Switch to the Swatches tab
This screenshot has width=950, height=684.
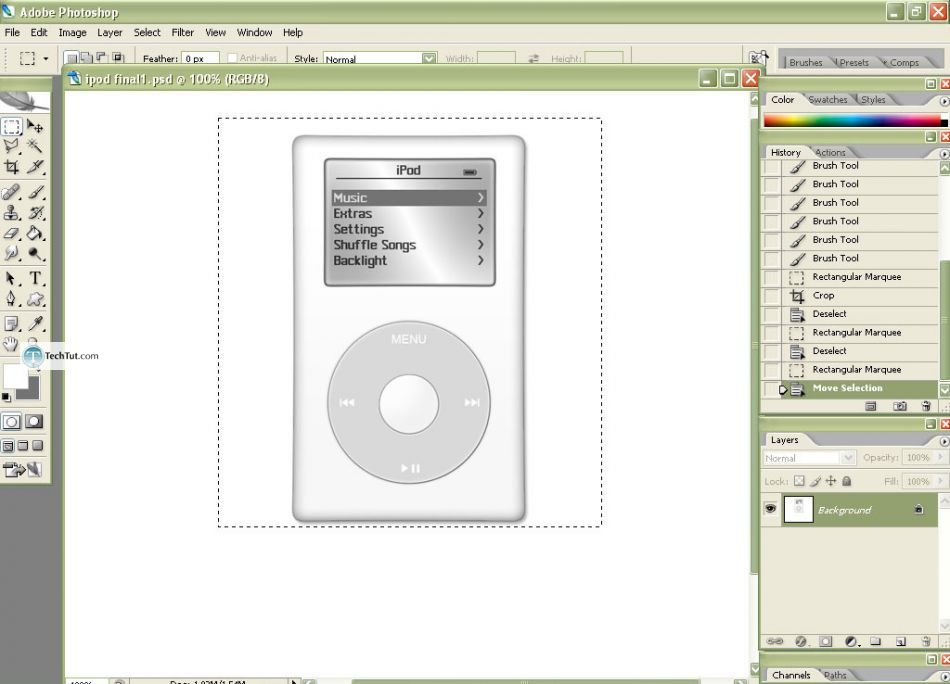click(x=828, y=99)
